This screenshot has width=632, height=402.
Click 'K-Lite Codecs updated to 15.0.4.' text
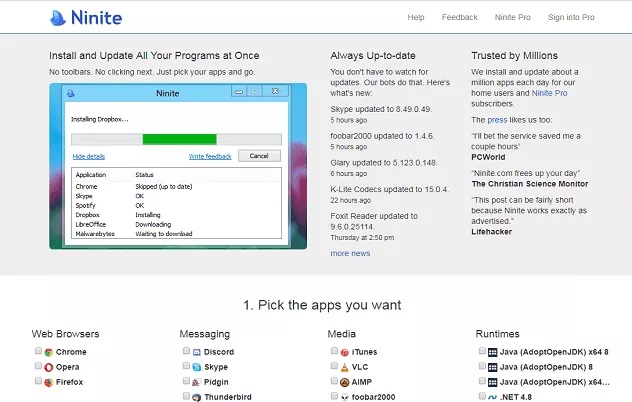coord(389,190)
